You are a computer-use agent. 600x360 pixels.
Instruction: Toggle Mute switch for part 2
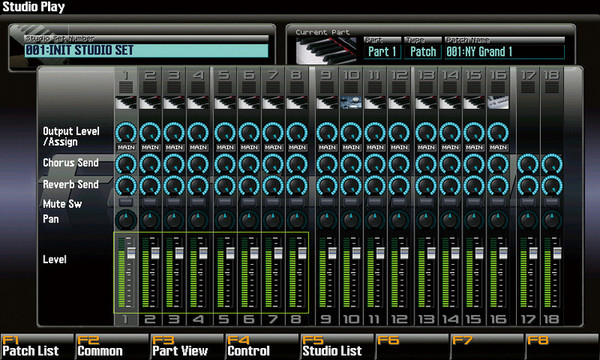pos(150,202)
